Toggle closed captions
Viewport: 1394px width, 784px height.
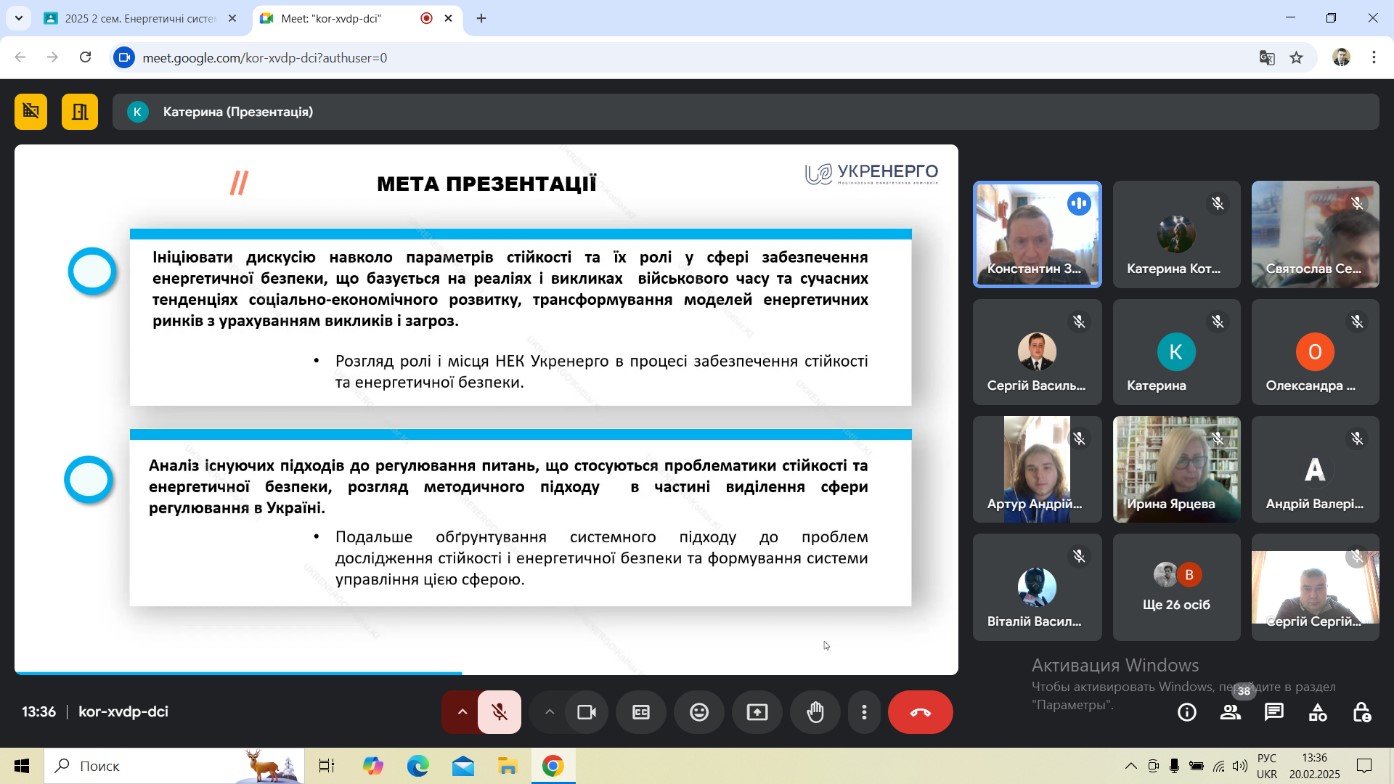click(641, 712)
